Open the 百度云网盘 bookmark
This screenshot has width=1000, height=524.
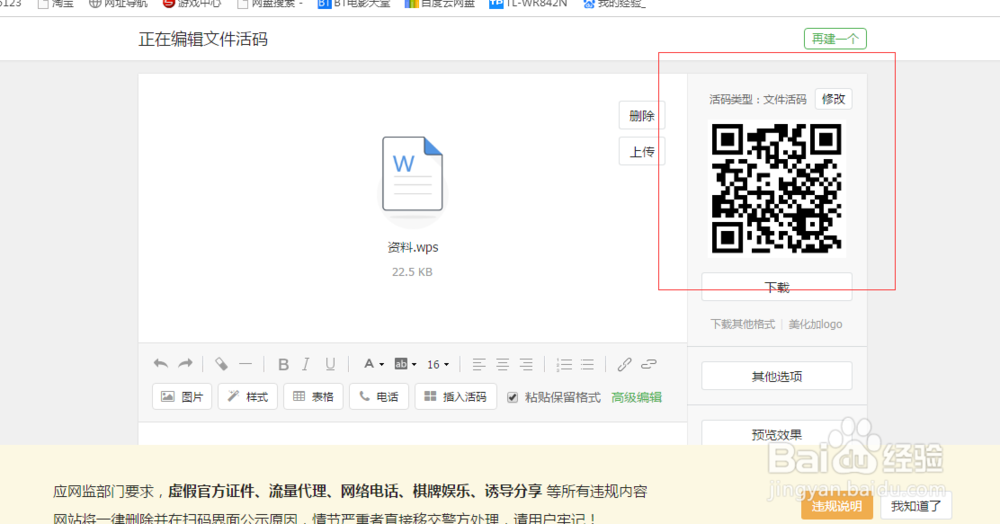(x=440, y=4)
